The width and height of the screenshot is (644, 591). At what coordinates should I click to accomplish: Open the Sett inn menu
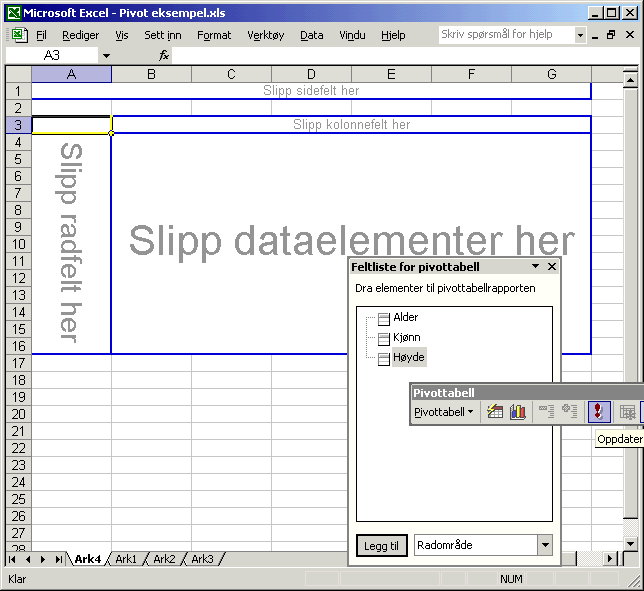pyautogui.click(x=162, y=35)
